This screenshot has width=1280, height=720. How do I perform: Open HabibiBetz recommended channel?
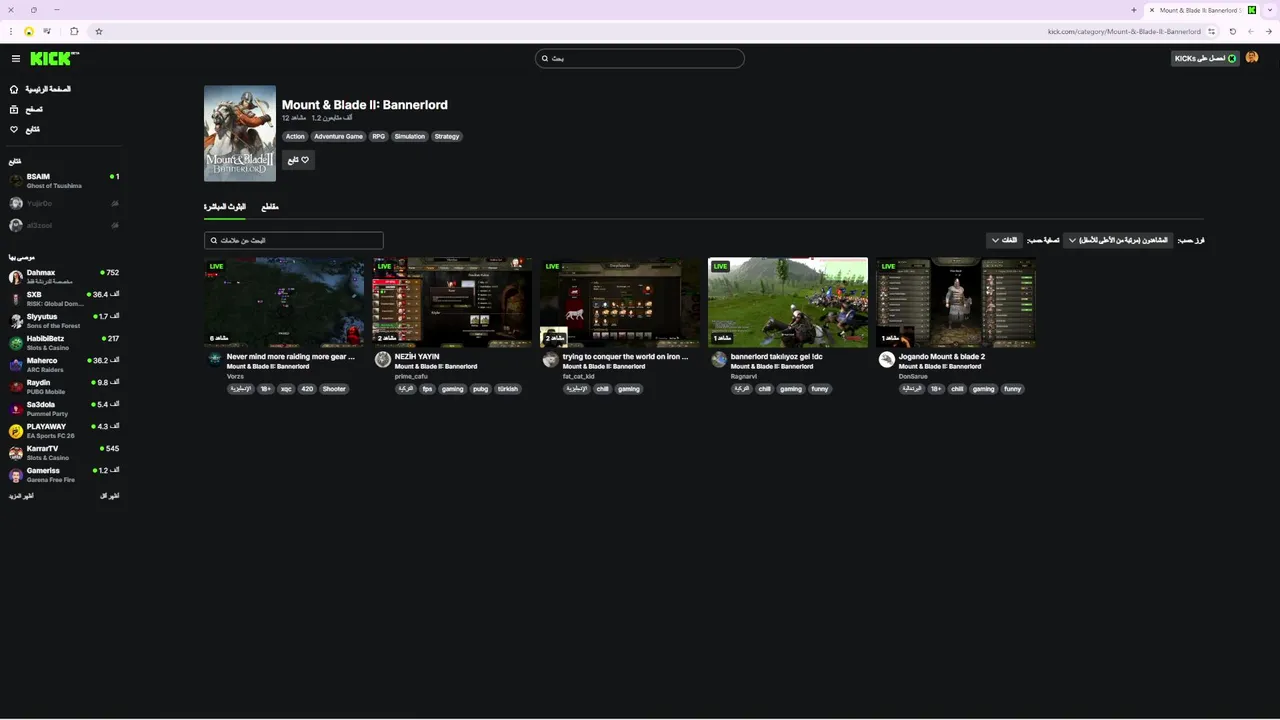pyautogui.click(x=64, y=342)
